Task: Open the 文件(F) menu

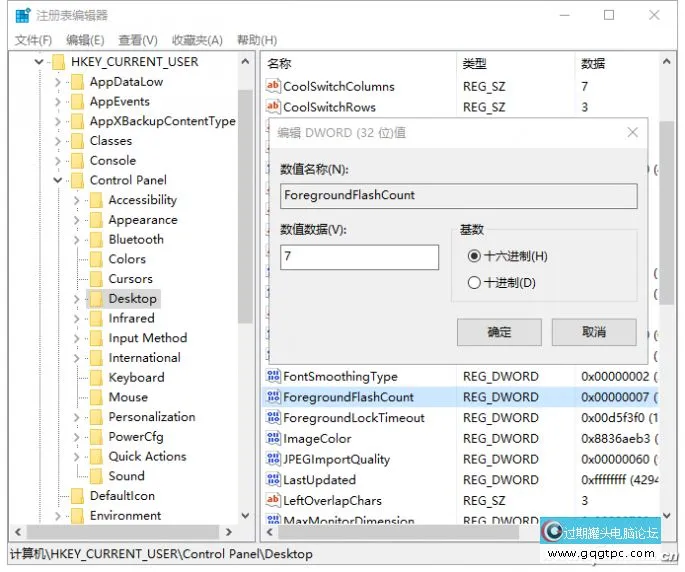Action: tap(33, 40)
